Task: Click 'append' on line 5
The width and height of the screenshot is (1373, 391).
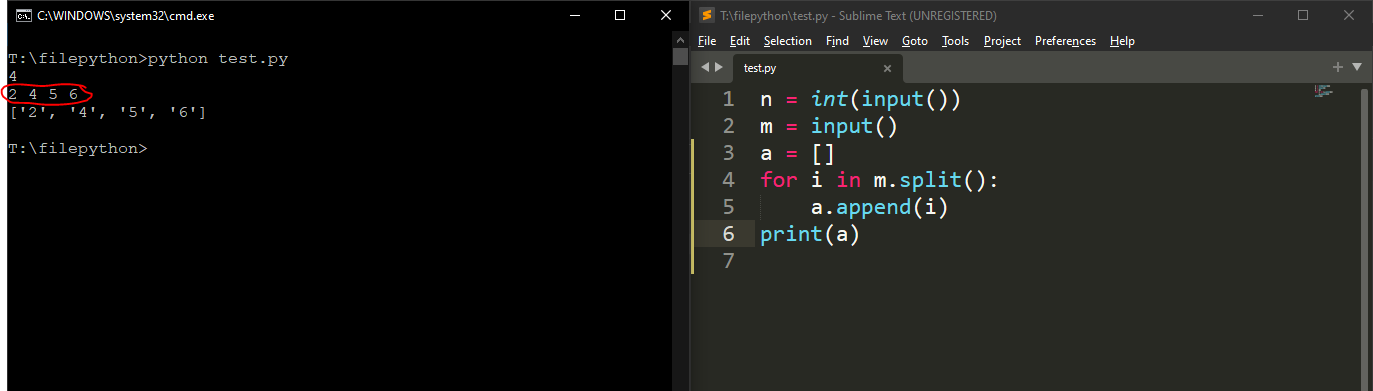Action: click(x=874, y=207)
